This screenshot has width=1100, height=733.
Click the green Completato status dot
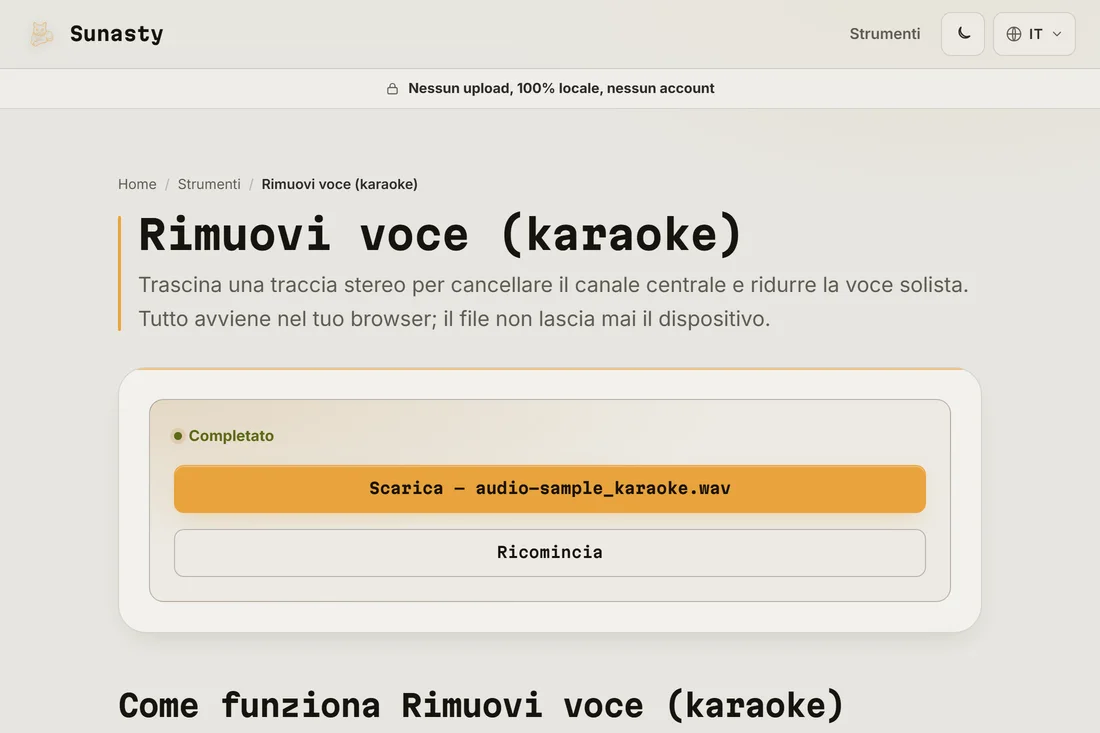pos(178,436)
